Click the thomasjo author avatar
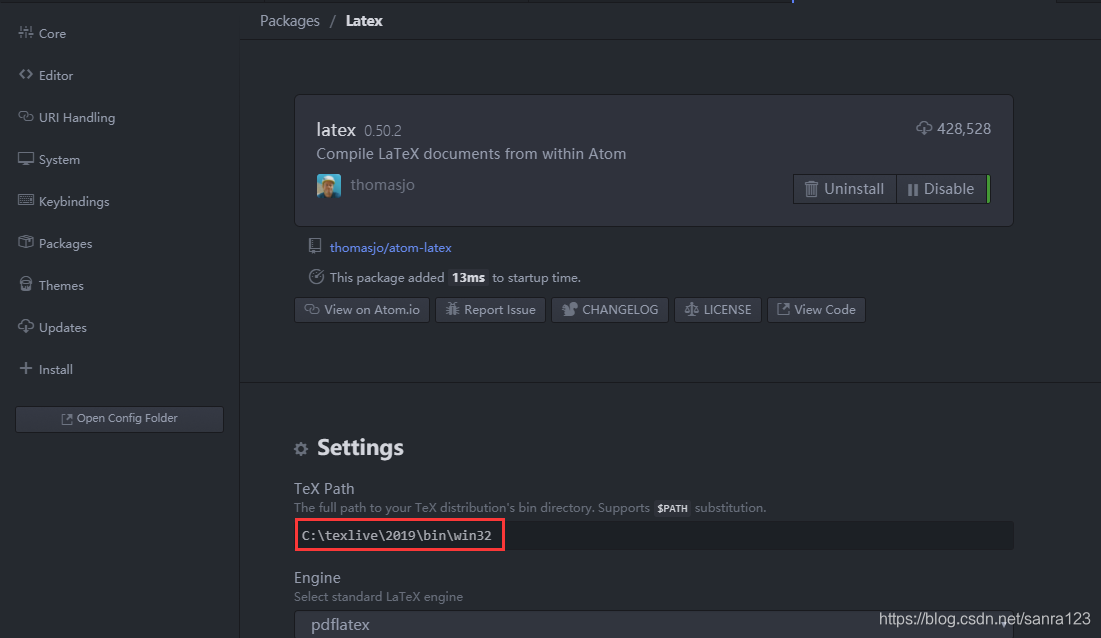 (x=329, y=185)
